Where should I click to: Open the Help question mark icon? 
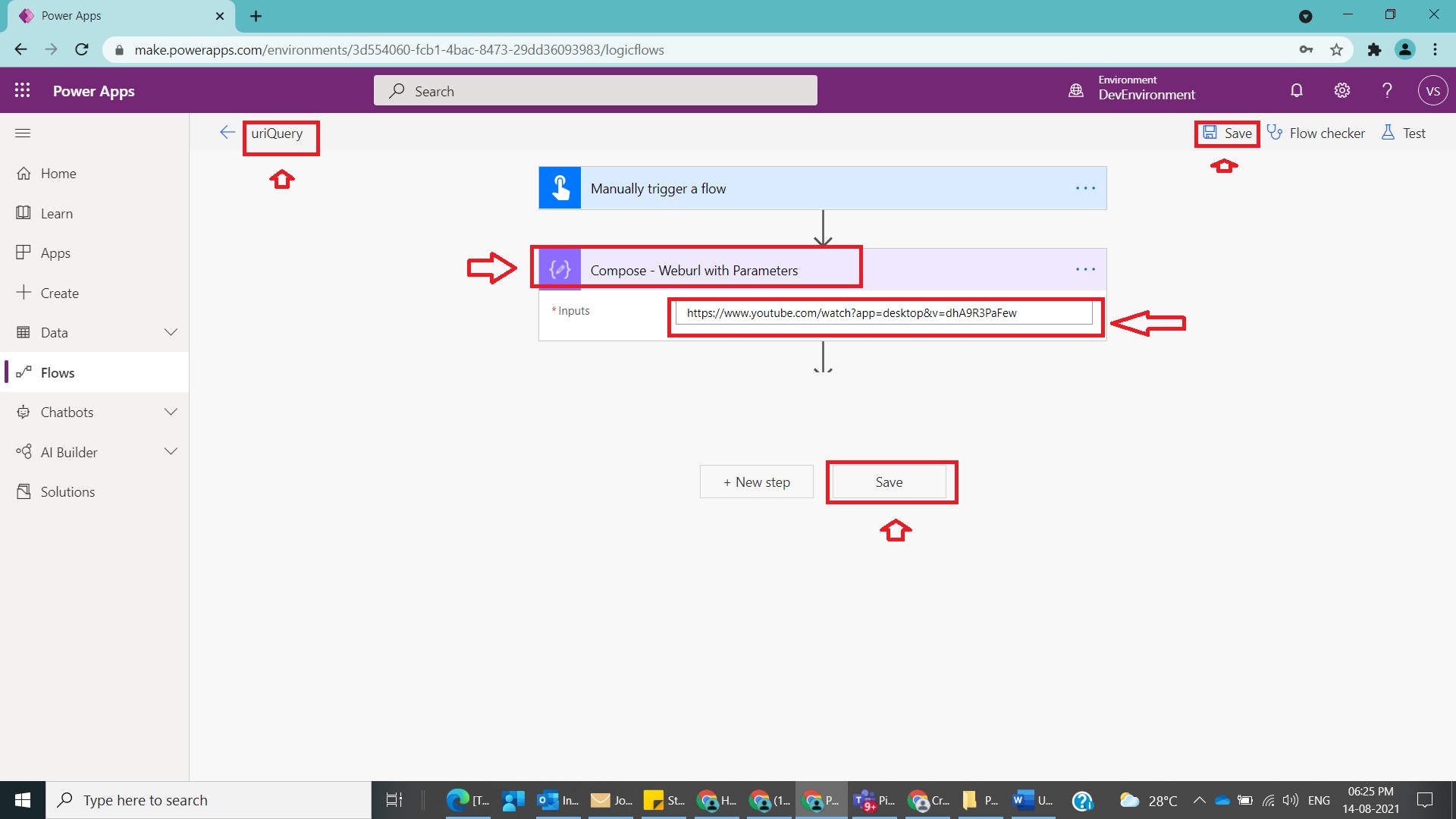coord(1387,89)
